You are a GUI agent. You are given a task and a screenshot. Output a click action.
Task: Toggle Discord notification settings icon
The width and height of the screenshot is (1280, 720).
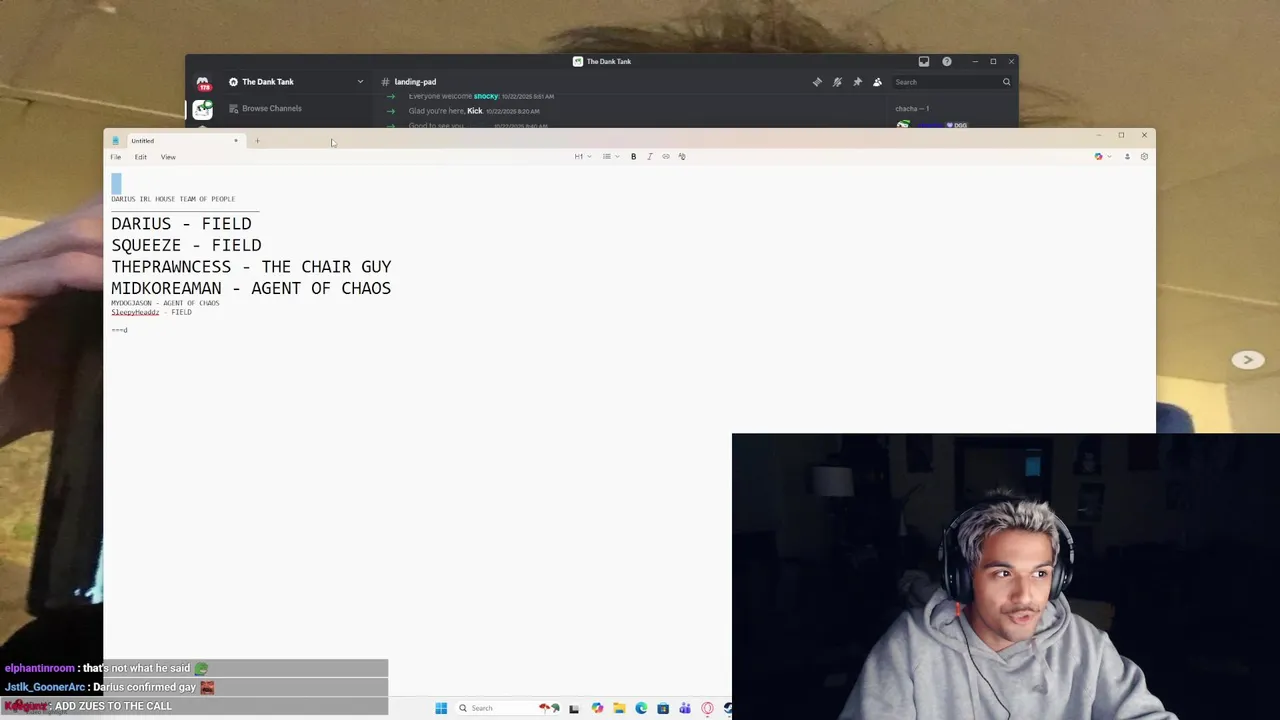[x=837, y=82]
